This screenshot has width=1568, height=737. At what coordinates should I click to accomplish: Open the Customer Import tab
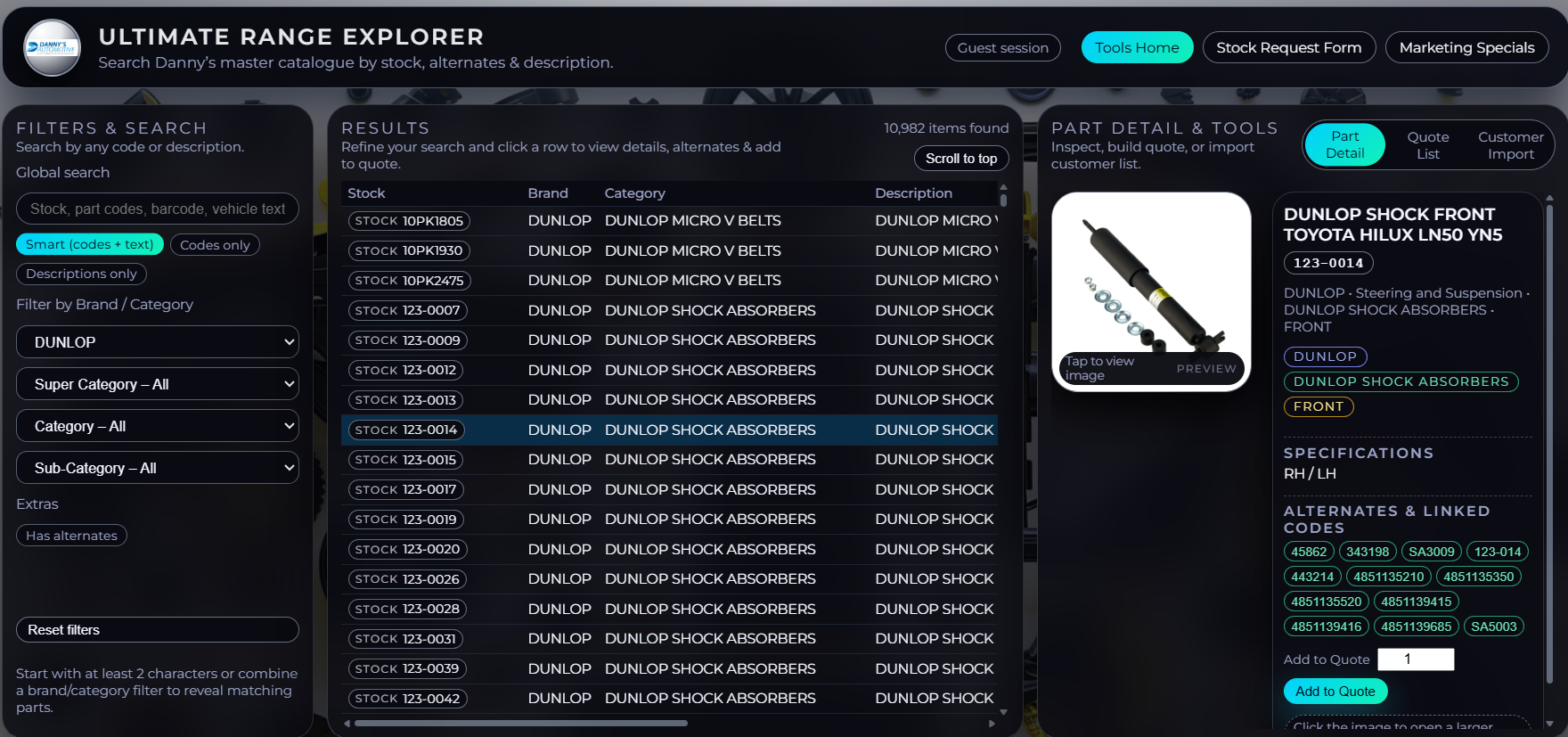[1510, 145]
